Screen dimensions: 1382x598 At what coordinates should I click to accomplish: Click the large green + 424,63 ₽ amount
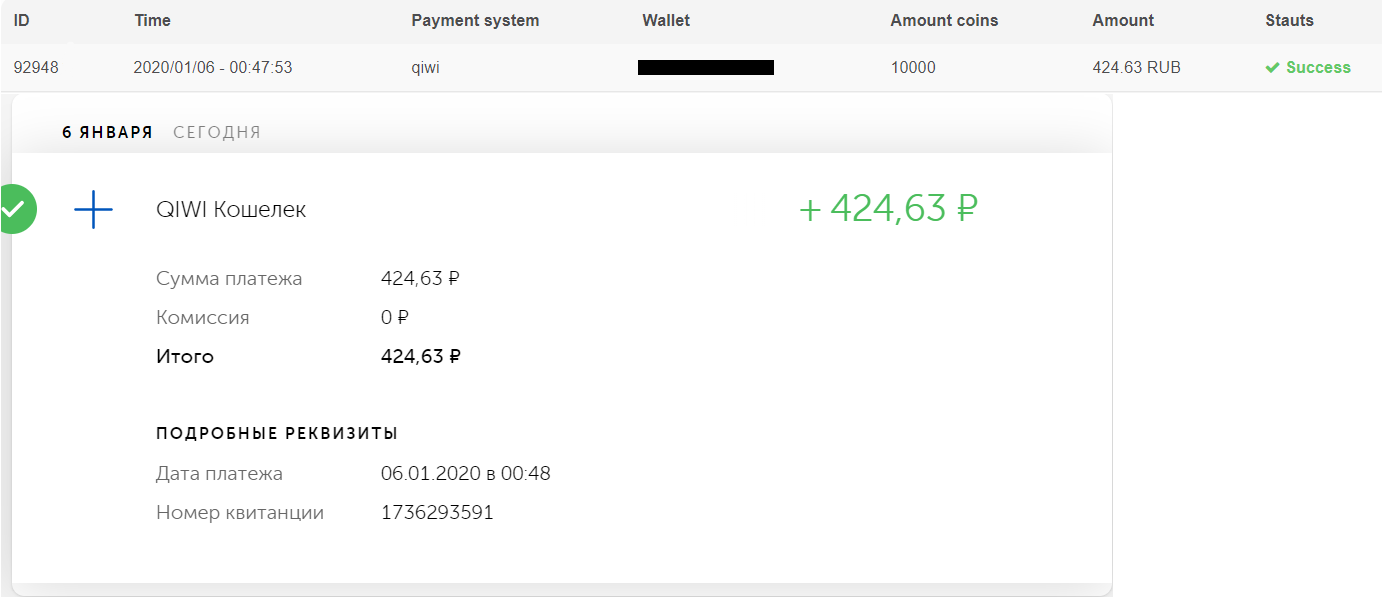coord(888,209)
